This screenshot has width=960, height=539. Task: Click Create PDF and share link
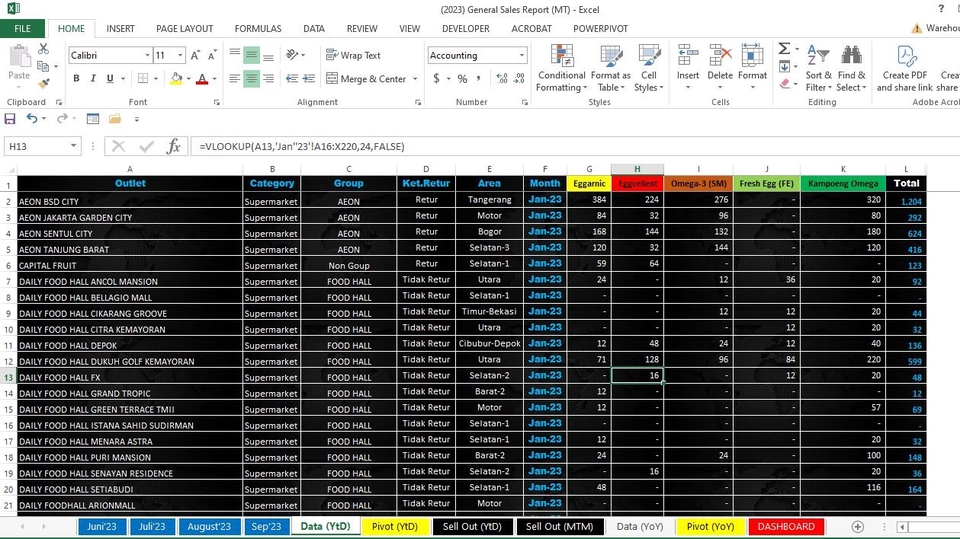pos(904,67)
